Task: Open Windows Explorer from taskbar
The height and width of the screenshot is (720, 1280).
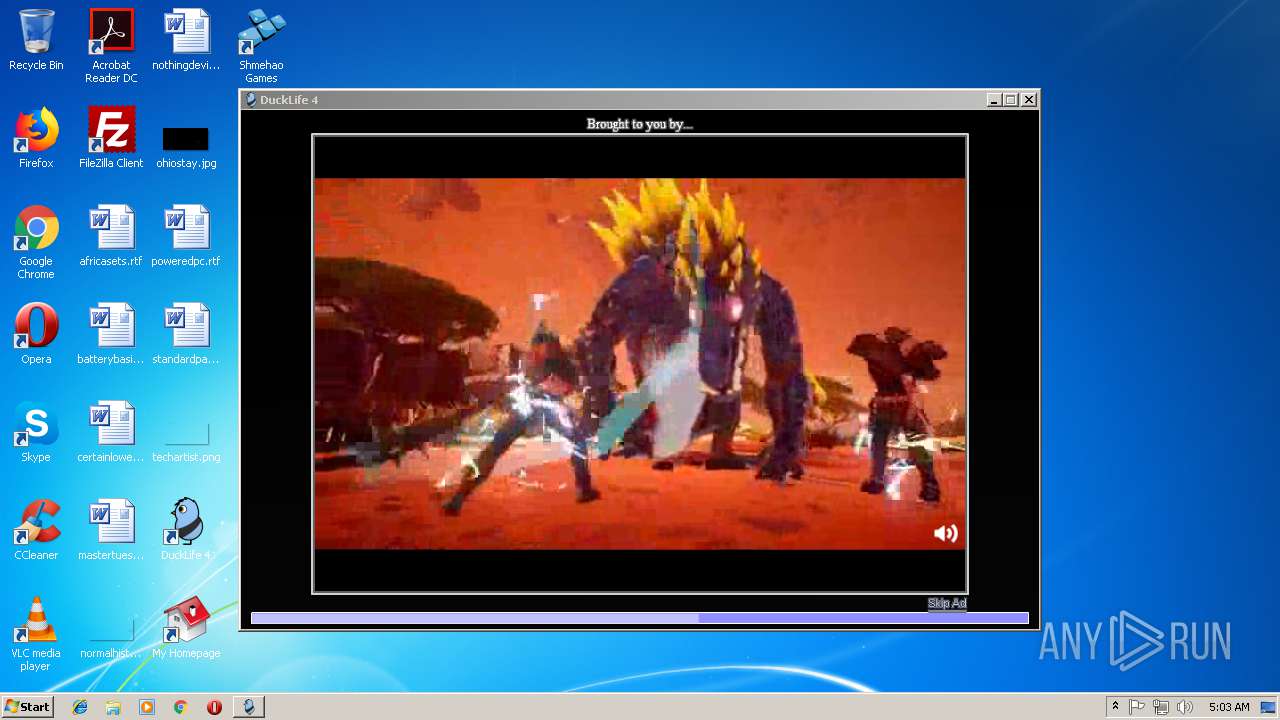Action: click(113, 707)
